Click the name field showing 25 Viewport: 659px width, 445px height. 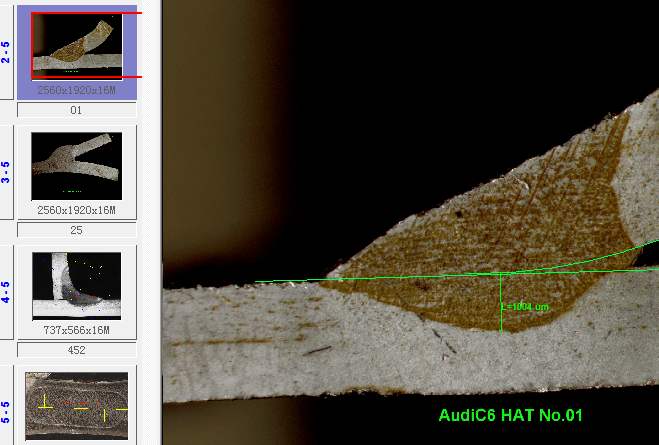click(76, 230)
